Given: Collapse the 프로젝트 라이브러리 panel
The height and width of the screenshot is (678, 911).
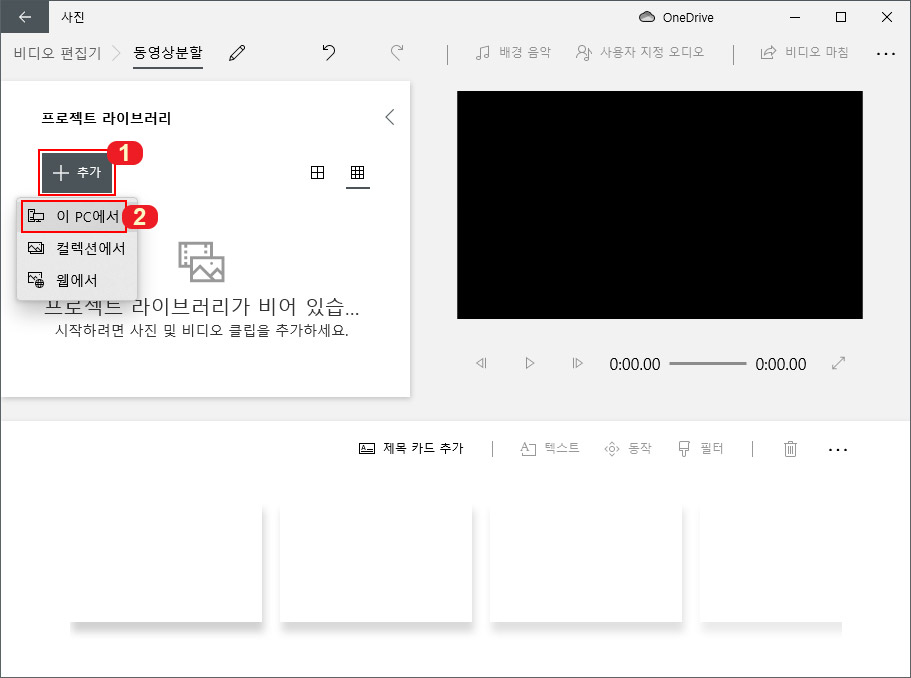Looking at the screenshot, I should tap(389, 117).
